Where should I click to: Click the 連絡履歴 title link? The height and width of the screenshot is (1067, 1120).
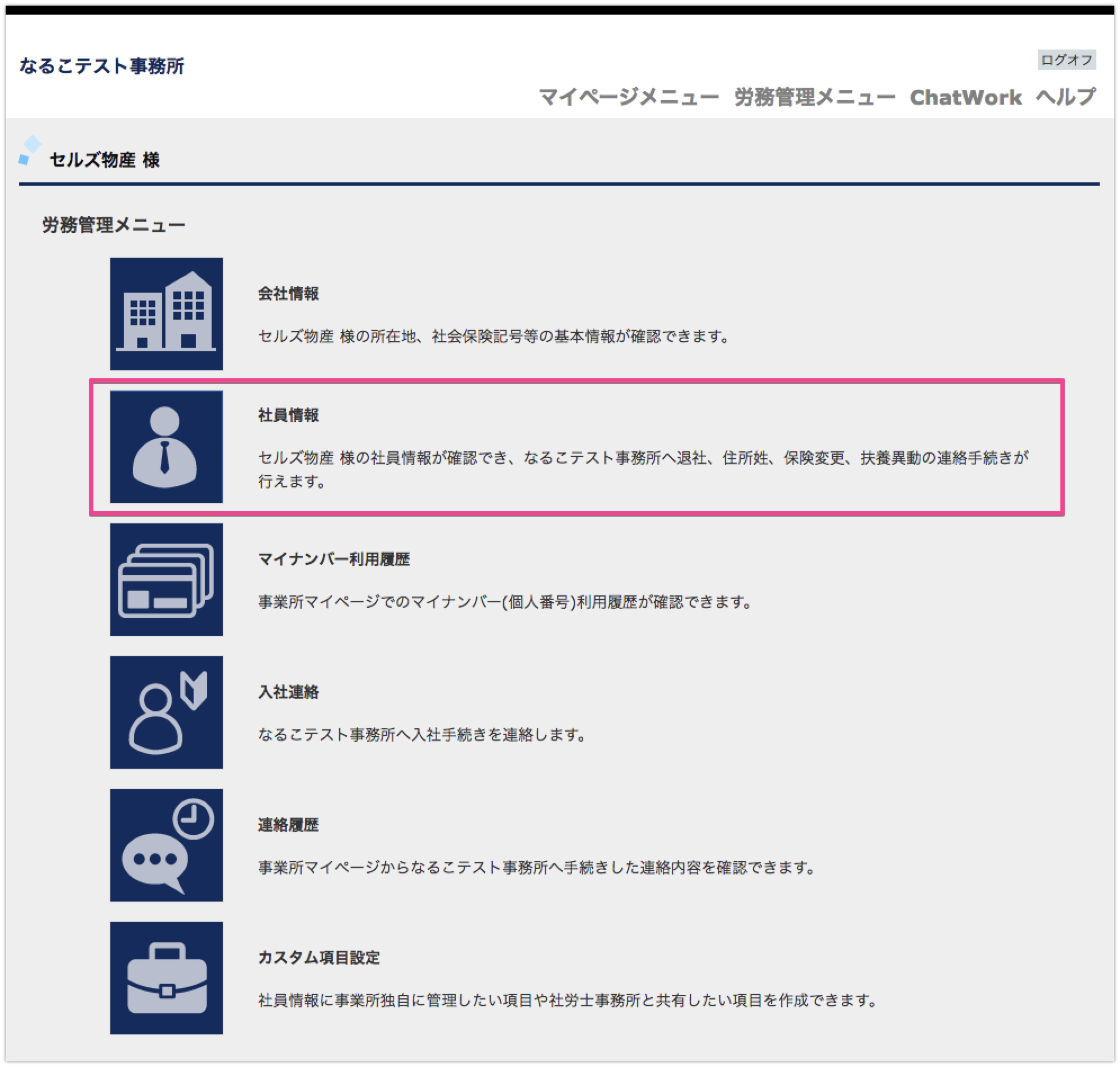pyautogui.click(x=288, y=824)
